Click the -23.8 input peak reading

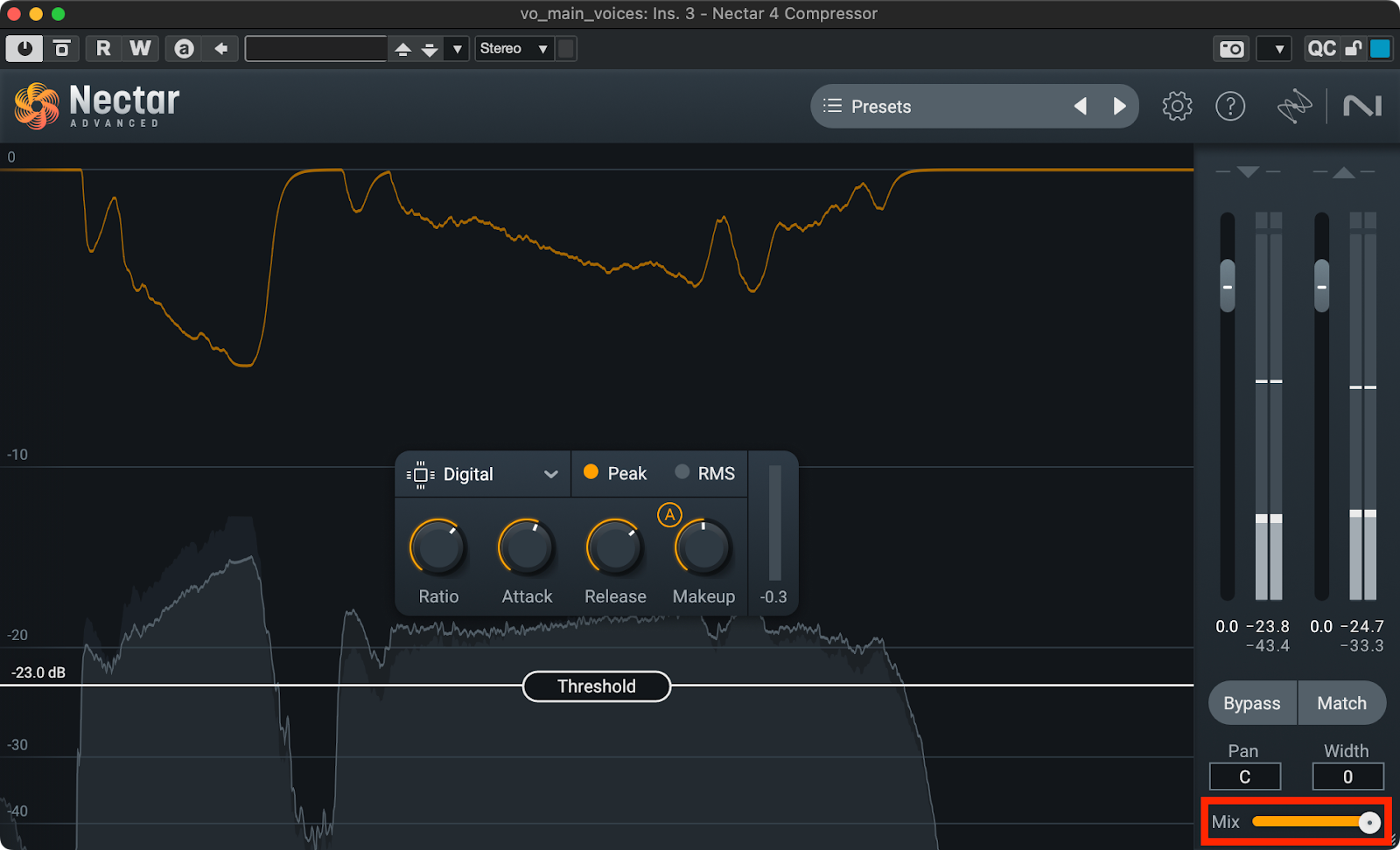[x=1268, y=627]
